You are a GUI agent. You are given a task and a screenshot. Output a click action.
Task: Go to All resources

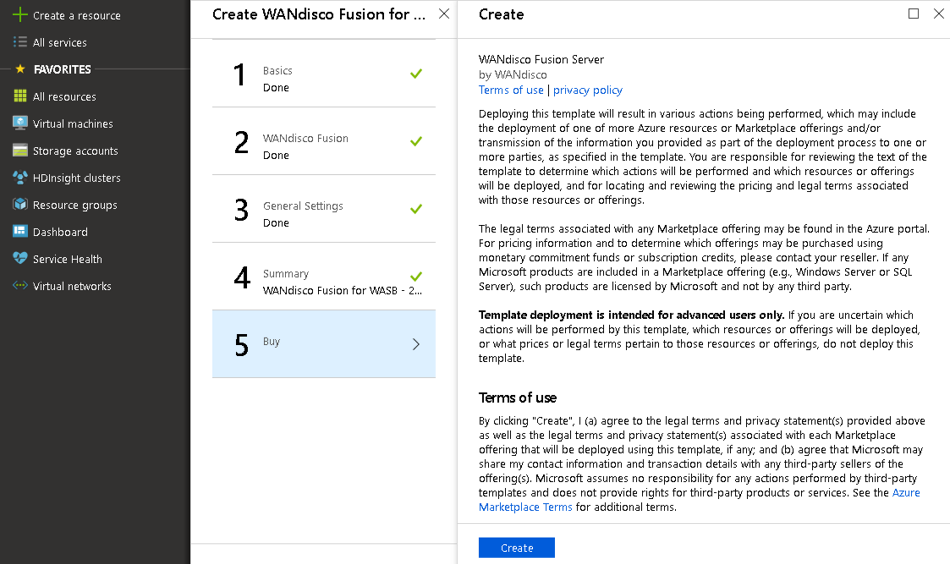pos(64,97)
